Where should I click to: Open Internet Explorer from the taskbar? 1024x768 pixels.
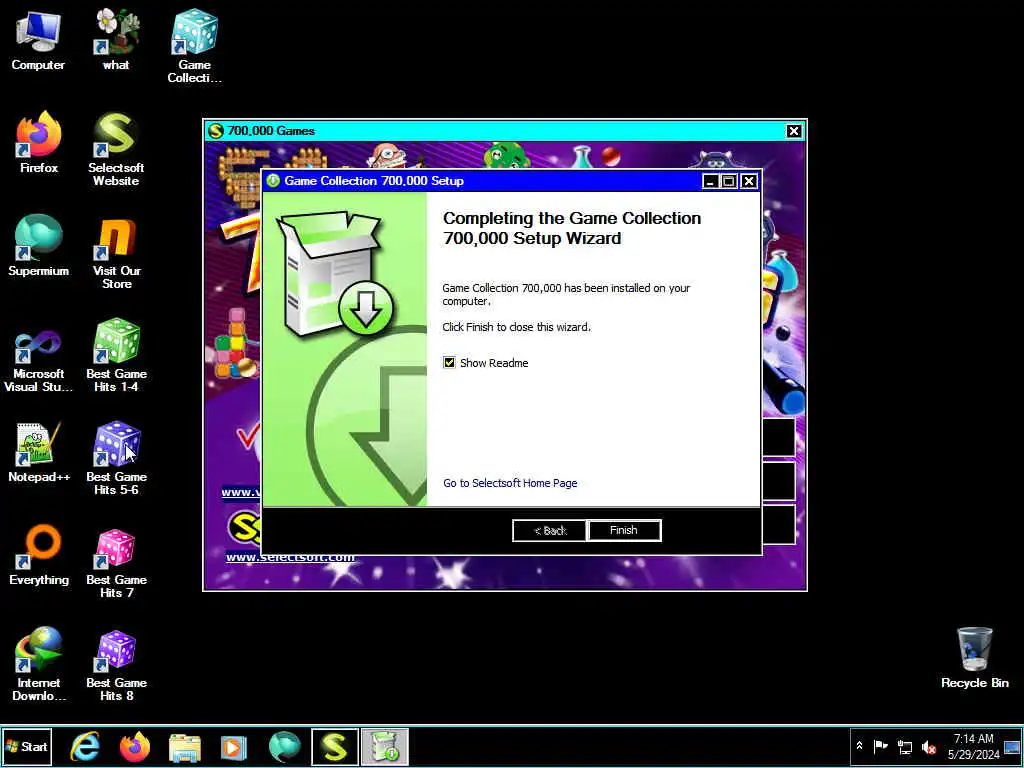point(85,746)
